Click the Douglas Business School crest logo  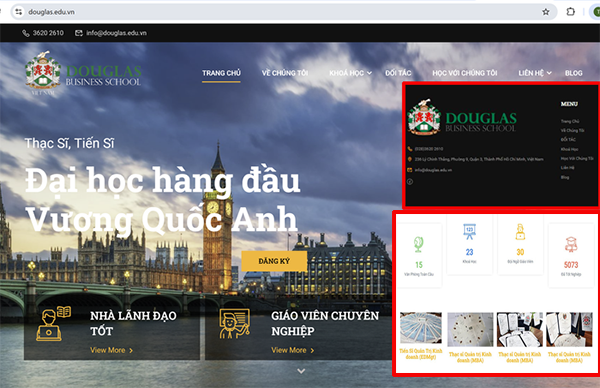(43, 73)
